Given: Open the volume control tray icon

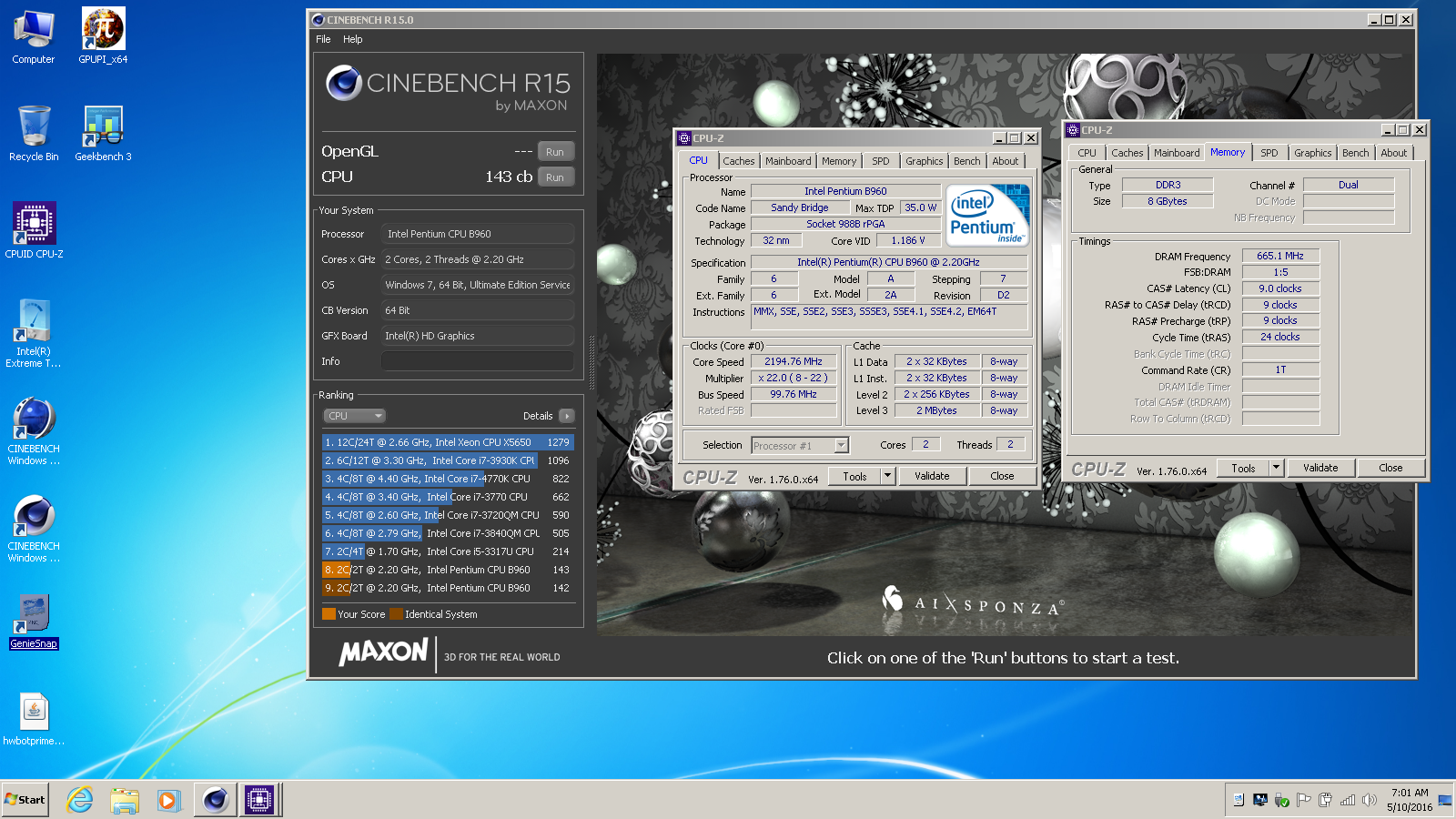Looking at the screenshot, I should [1369, 800].
